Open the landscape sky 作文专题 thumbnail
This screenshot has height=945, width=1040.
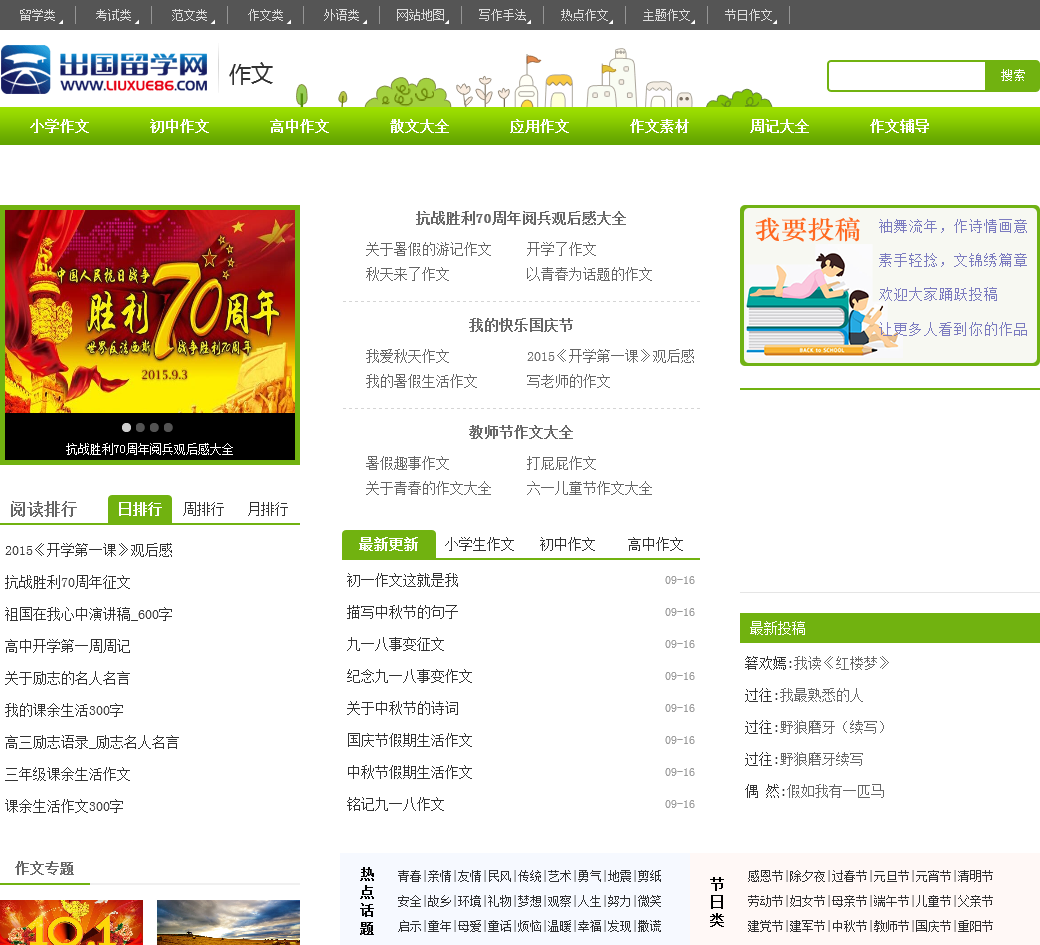tap(228, 922)
